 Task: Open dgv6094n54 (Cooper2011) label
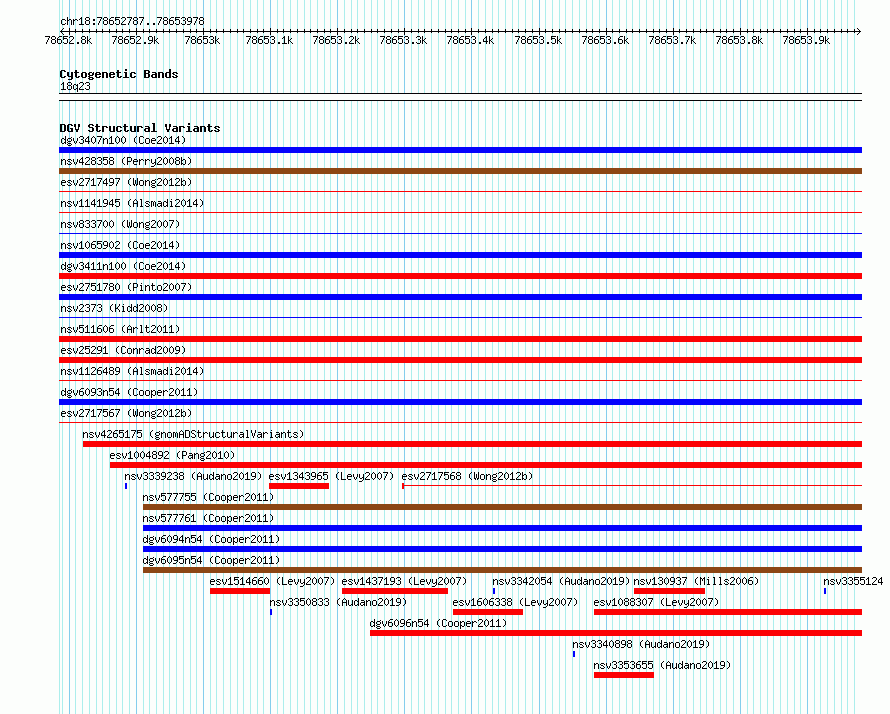click(211, 539)
